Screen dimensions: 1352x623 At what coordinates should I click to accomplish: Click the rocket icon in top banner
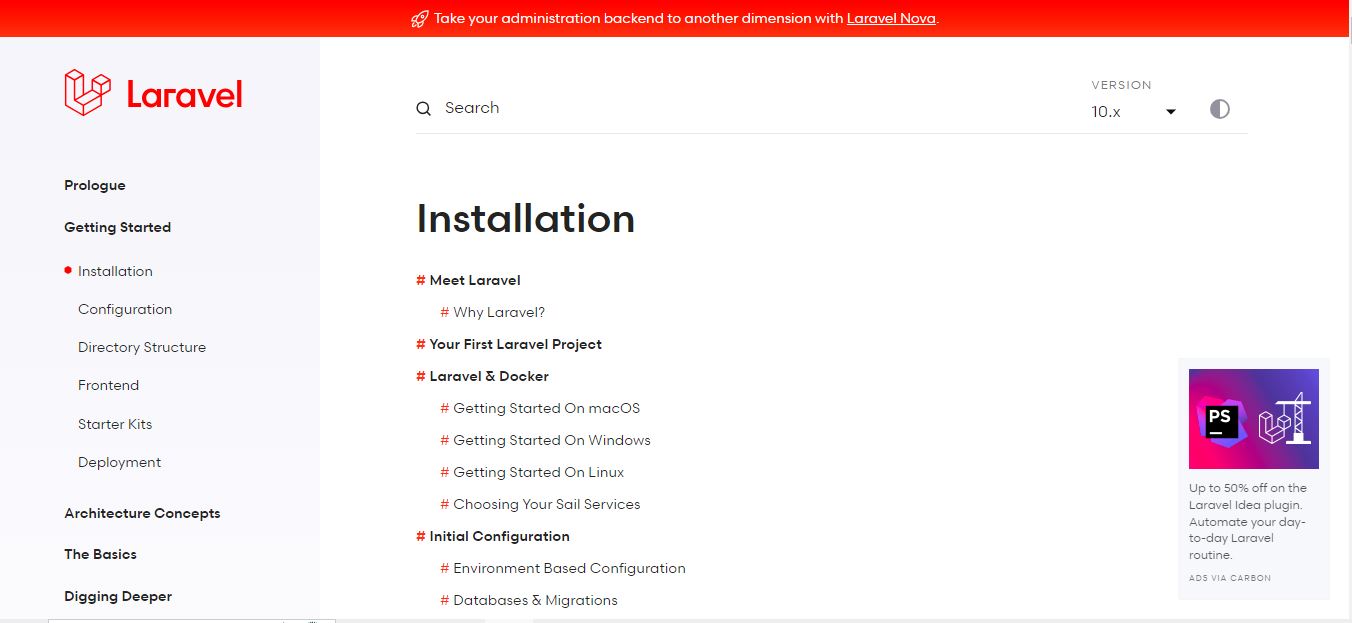[x=420, y=19]
